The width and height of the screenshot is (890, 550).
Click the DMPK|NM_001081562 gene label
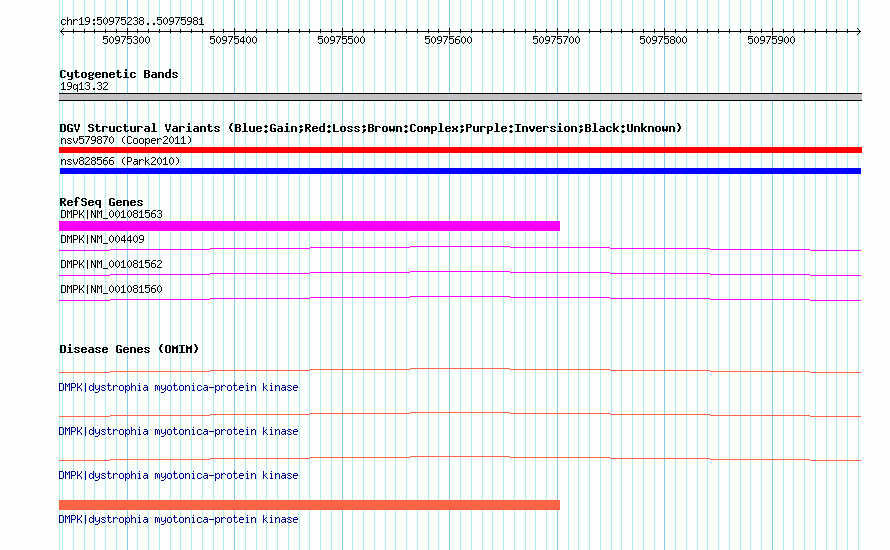tap(111, 264)
